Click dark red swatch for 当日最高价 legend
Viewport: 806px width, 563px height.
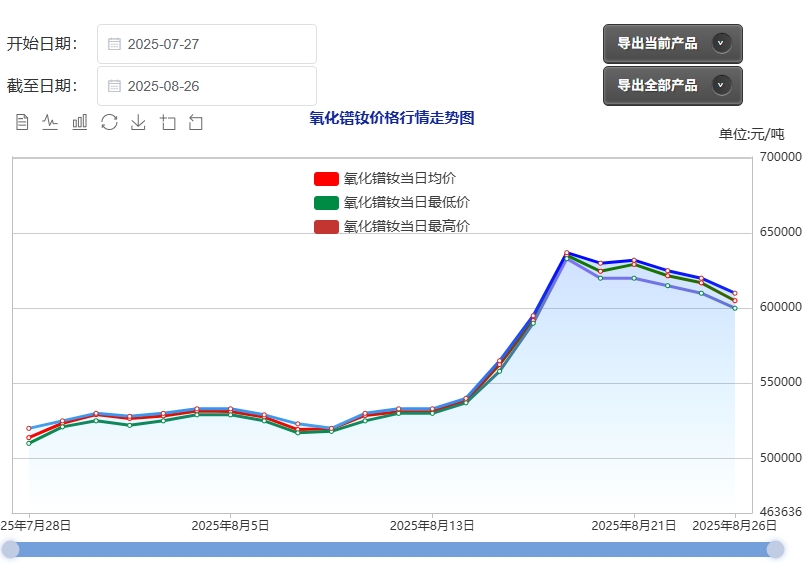[x=326, y=227]
